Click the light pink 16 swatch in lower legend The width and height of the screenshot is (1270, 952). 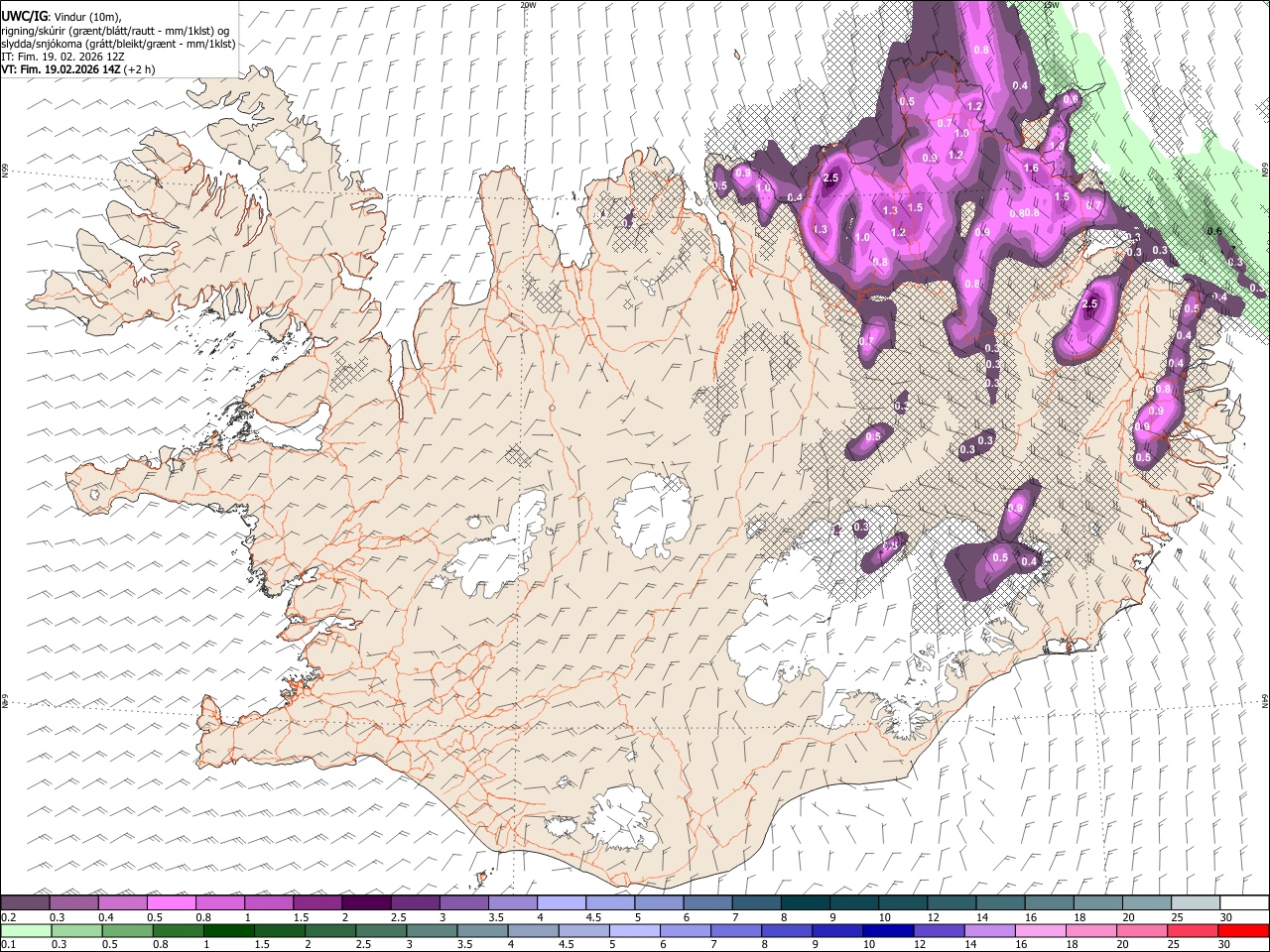(x=1039, y=930)
